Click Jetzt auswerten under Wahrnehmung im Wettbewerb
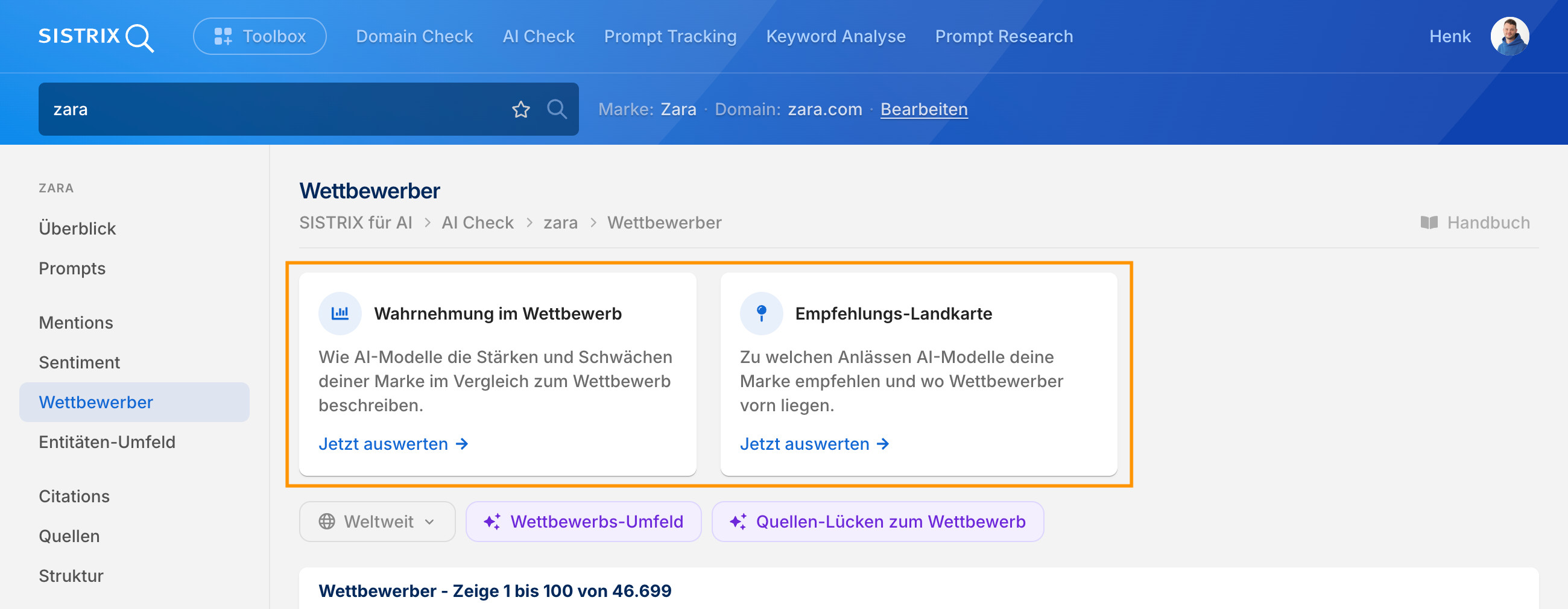This screenshot has width=1568, height=609. point(393,444)
